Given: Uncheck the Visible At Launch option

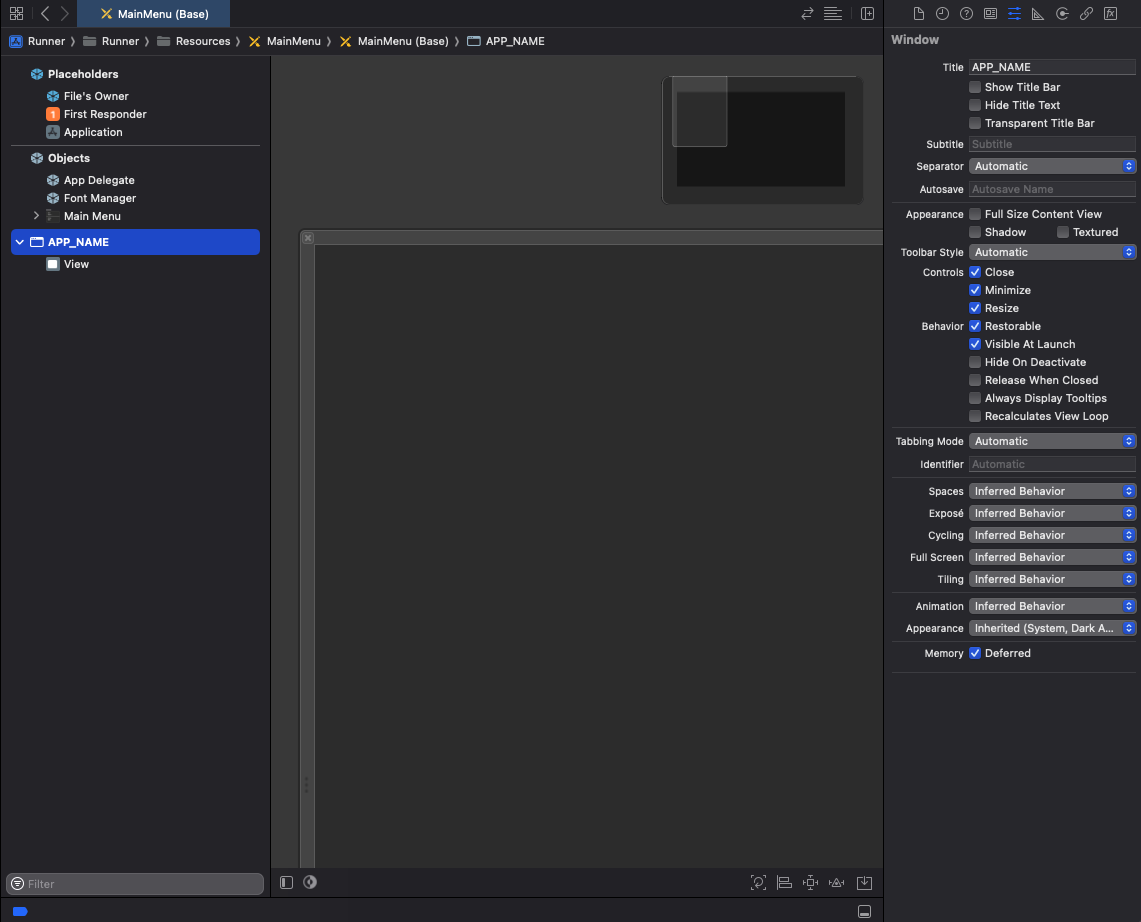Looking at the screenshot, I should point(975,344).
